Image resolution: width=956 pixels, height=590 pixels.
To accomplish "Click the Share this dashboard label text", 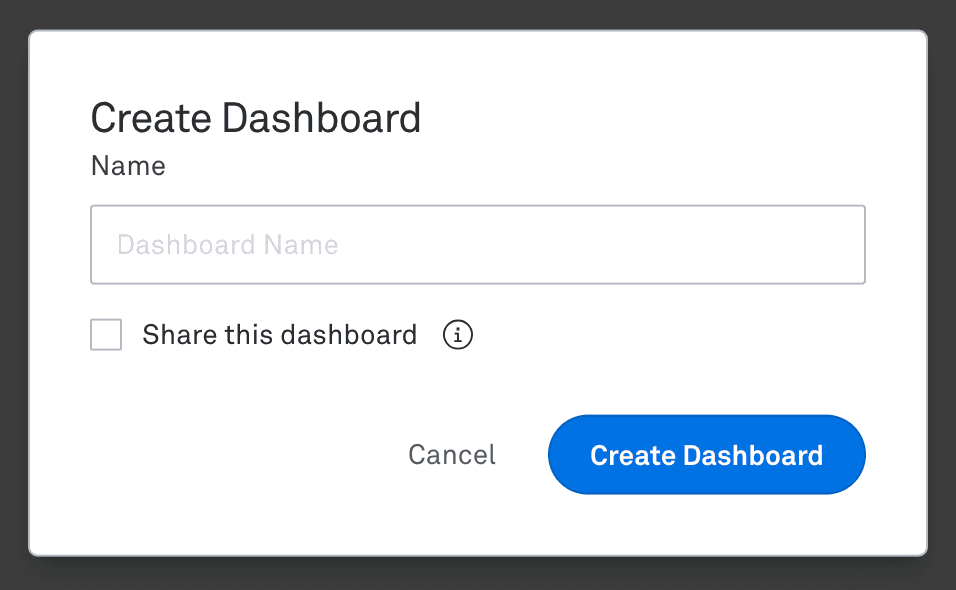I will [x=278, y=335].
